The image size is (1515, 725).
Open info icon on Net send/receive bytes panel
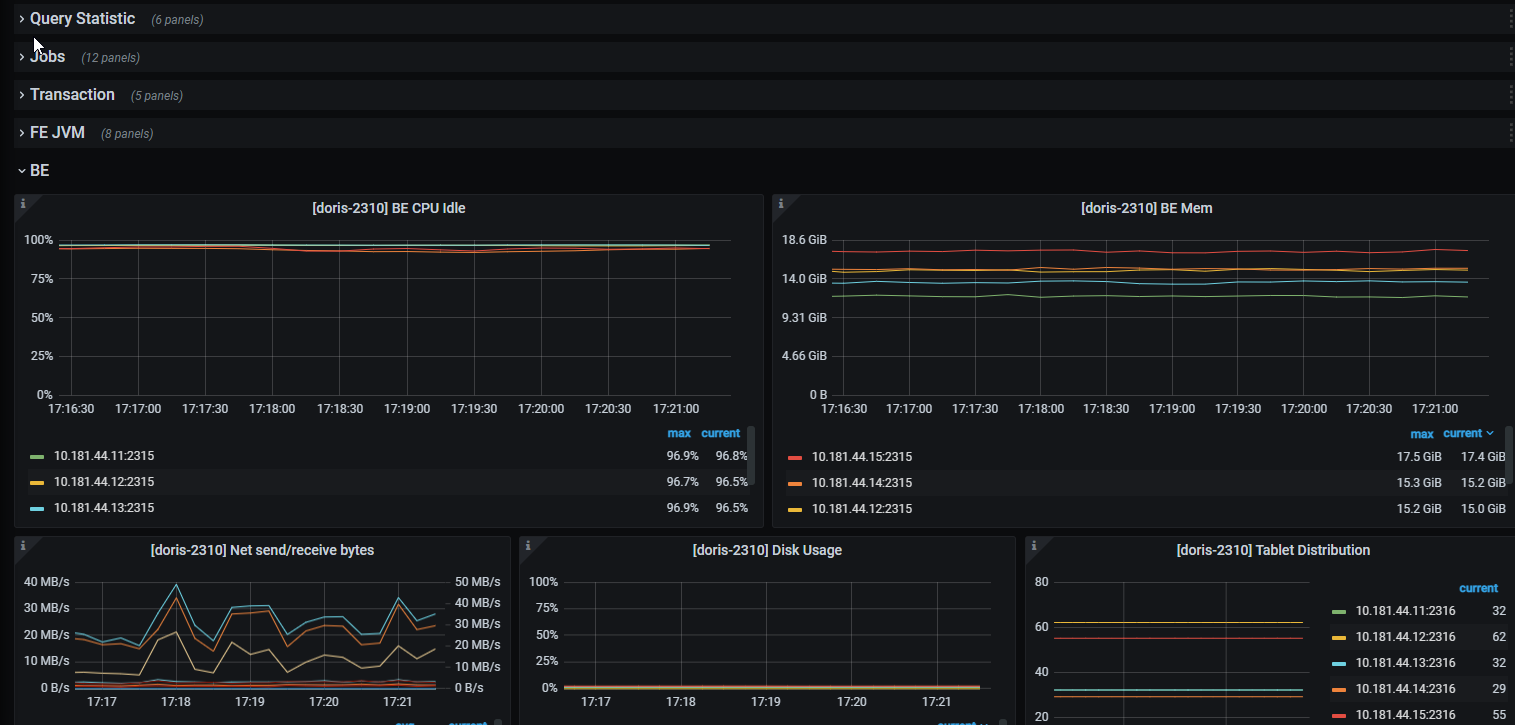coord(23,545)
